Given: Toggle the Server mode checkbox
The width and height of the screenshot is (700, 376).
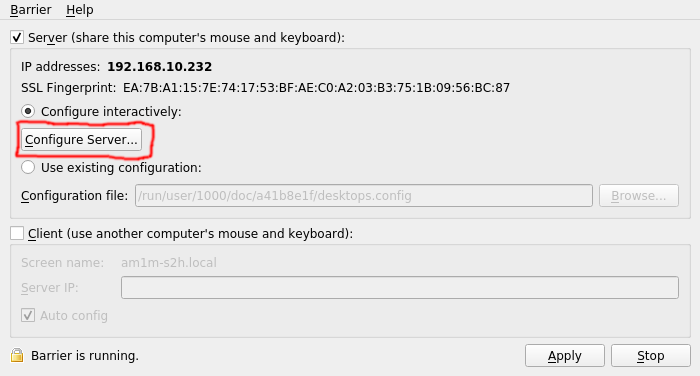Looking at the screenshot, I should 17,37.
